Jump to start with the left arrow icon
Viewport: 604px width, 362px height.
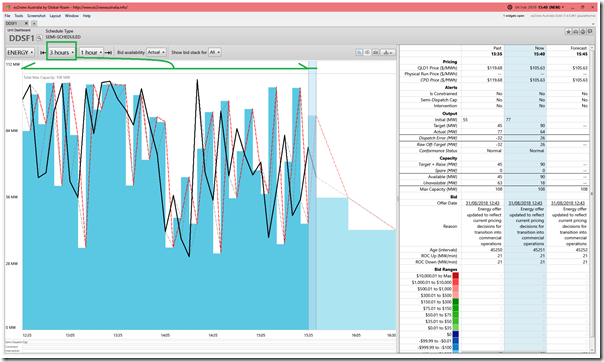coord(43,52)
